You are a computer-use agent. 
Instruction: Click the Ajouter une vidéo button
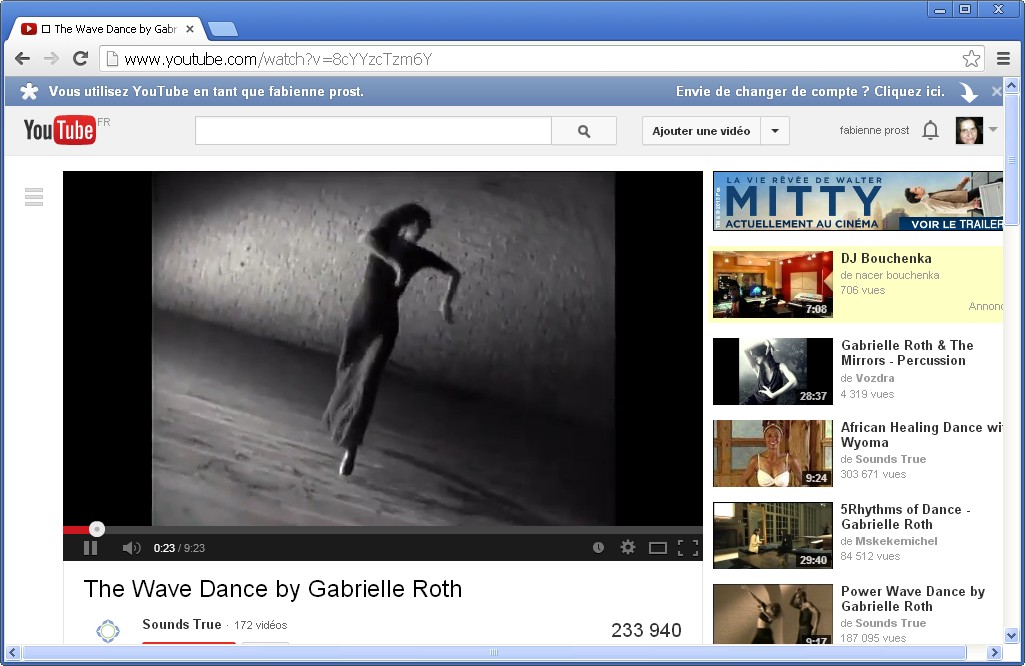701,131
